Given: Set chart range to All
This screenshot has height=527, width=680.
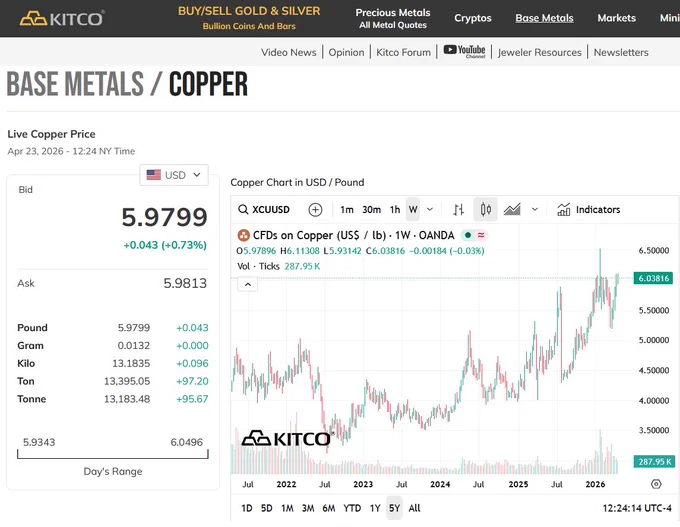Looking at the screenshot, I should (x=414, y=508).
